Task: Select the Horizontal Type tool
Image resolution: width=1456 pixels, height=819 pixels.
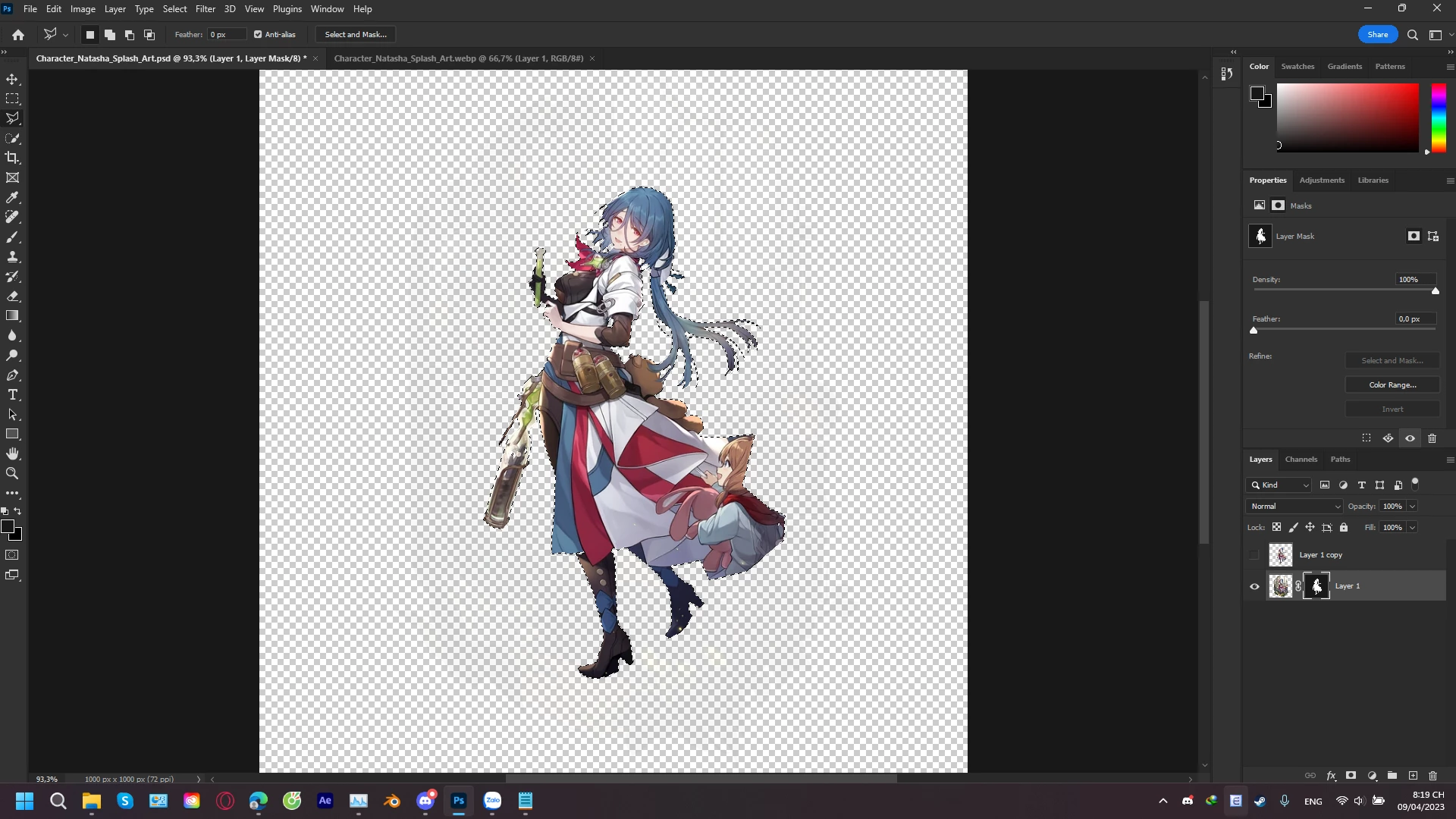Action: [13, 395]
